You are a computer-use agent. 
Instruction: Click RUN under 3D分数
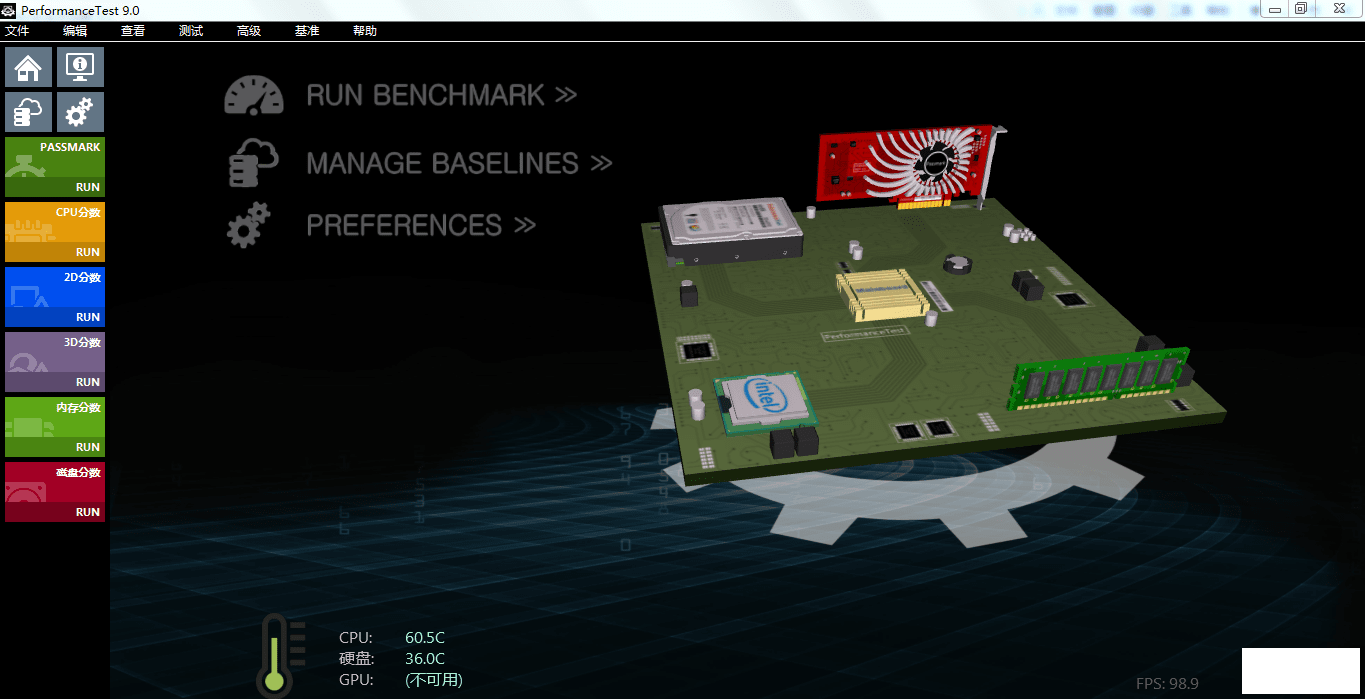pos(88,382)
